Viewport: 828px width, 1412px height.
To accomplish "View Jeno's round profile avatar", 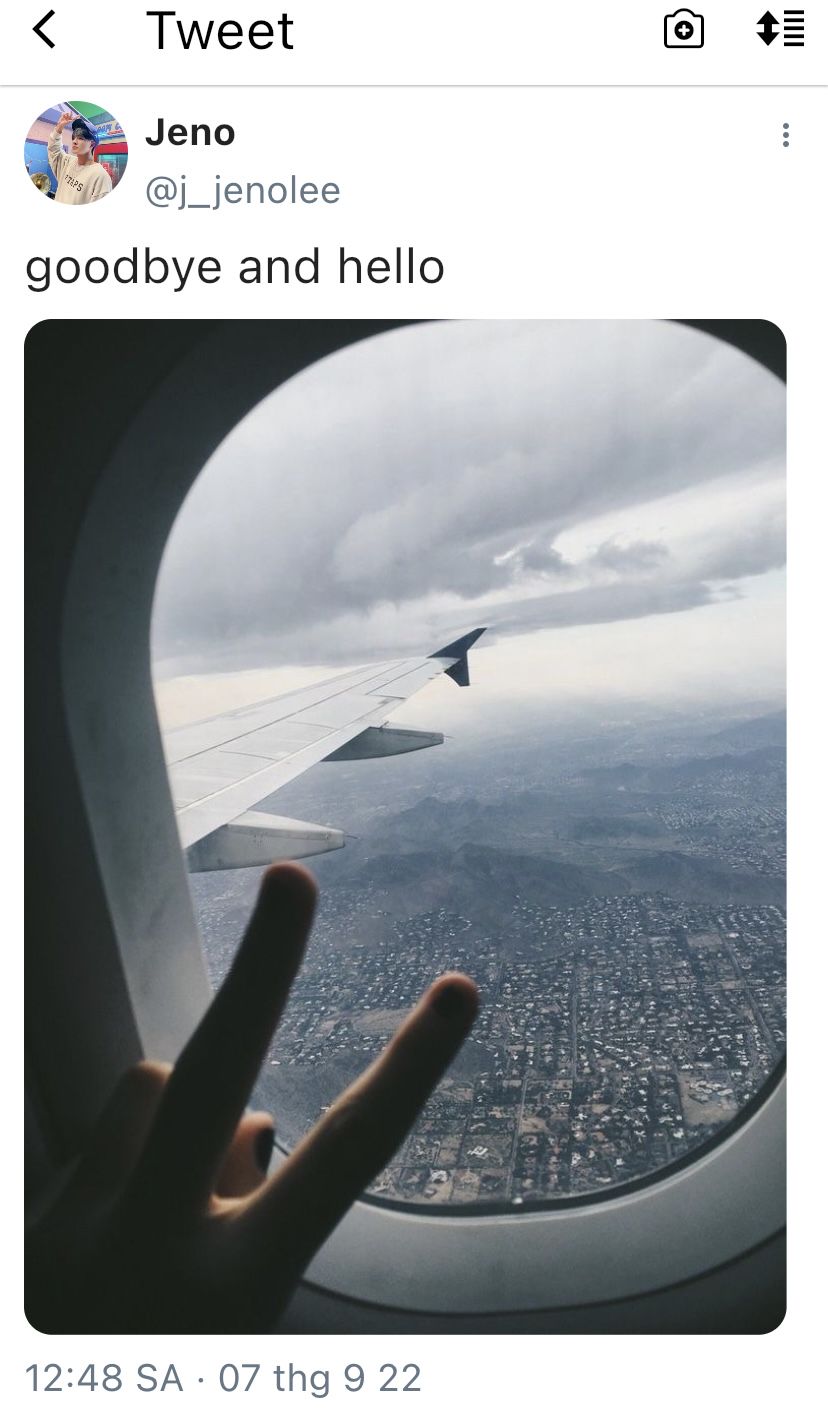I will (76, 153).
